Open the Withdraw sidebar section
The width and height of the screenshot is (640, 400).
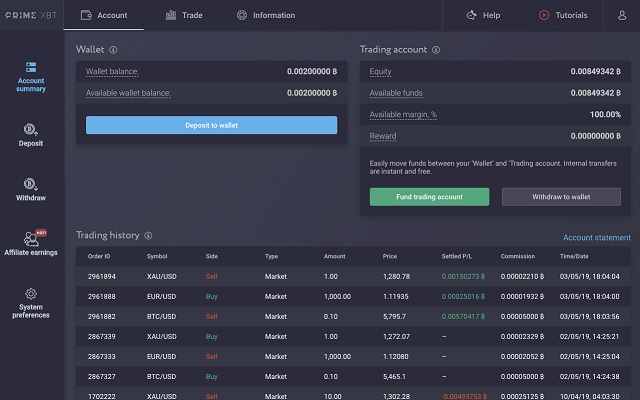pyautogui.click(x=30, y=189)
